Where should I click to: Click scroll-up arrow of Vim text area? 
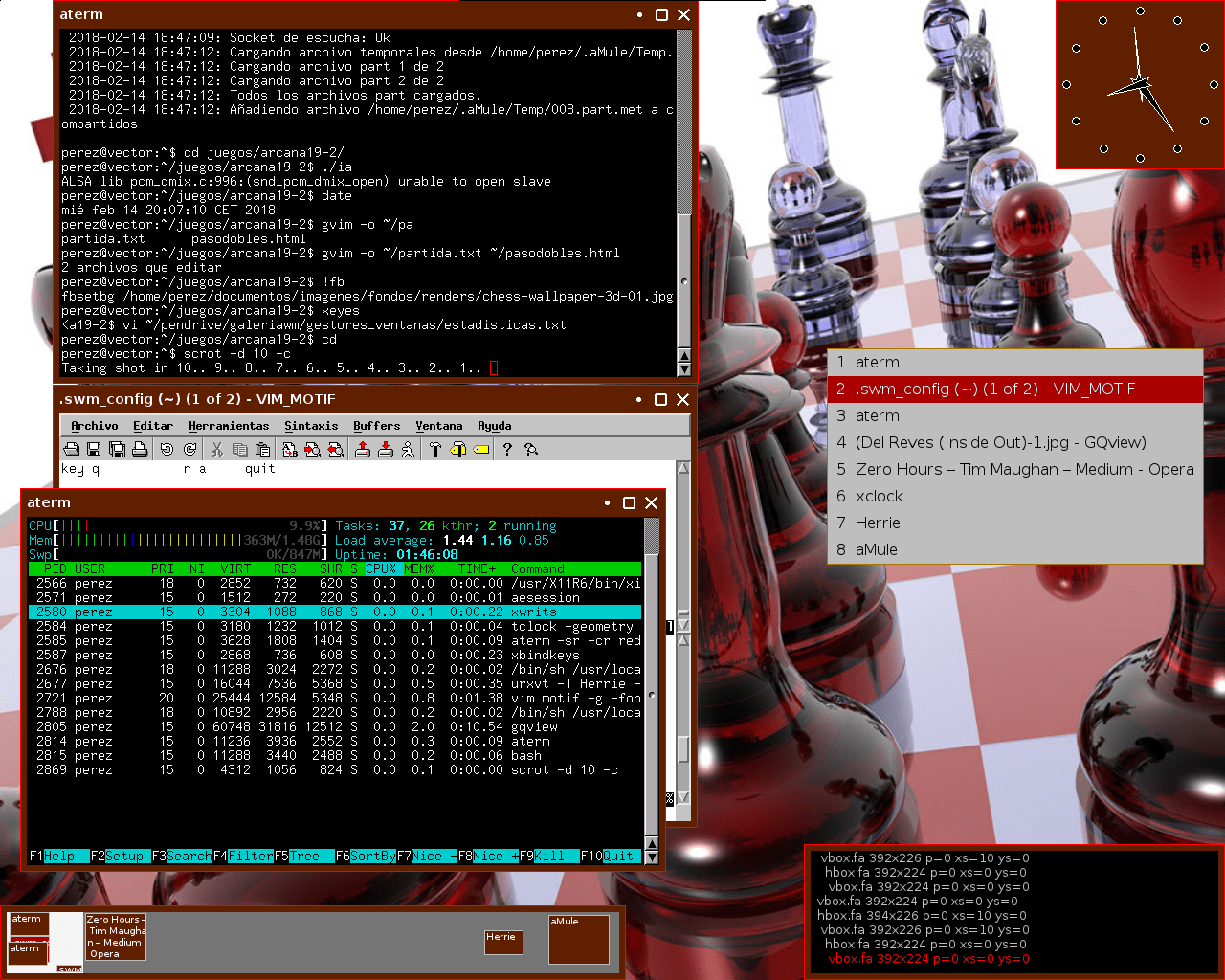click(x=683, y=468)
